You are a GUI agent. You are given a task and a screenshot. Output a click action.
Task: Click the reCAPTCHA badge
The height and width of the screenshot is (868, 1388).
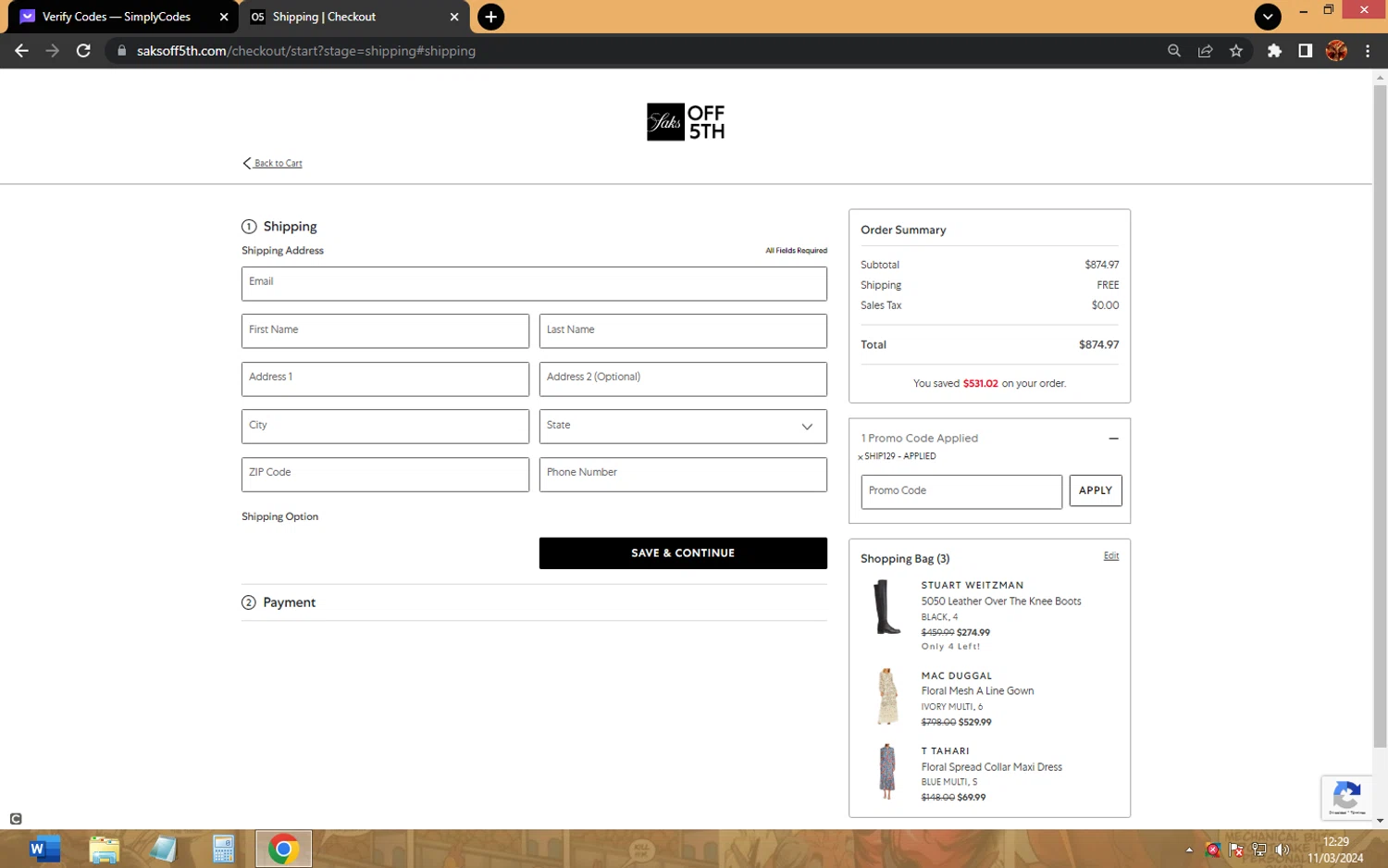pyautogui.click(x=1346, y=798)
